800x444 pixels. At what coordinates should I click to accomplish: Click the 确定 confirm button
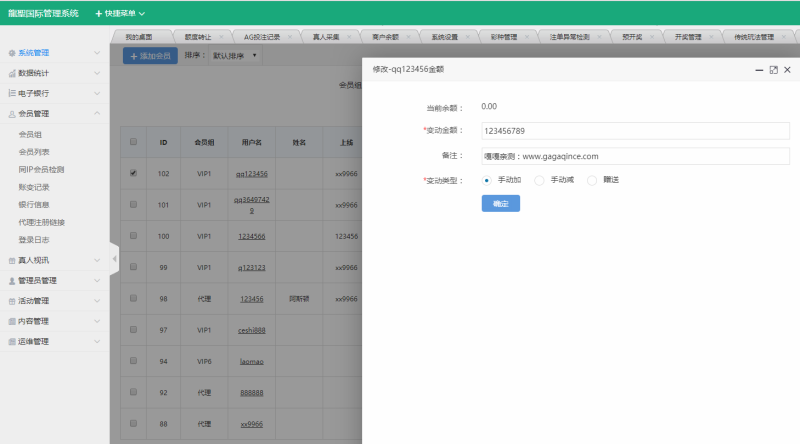pos(501,204)
